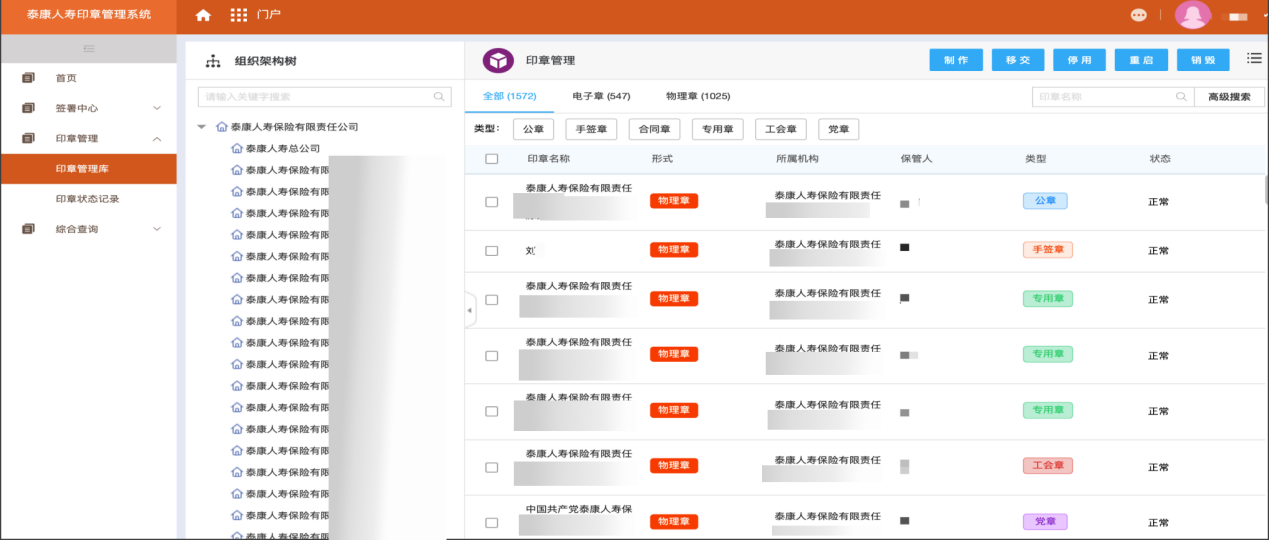Expand the 签署中心 menu chevron
Screen dimensions: 1269x540
pyautogui.click(x=157, y=108)
